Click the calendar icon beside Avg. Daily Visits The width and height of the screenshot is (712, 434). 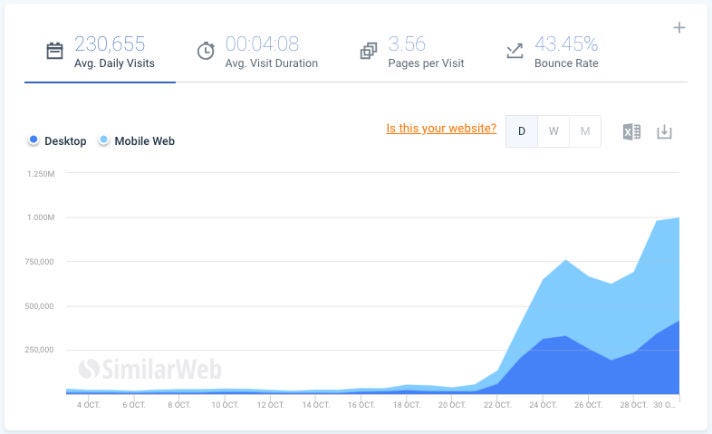(x=55, y=51)
